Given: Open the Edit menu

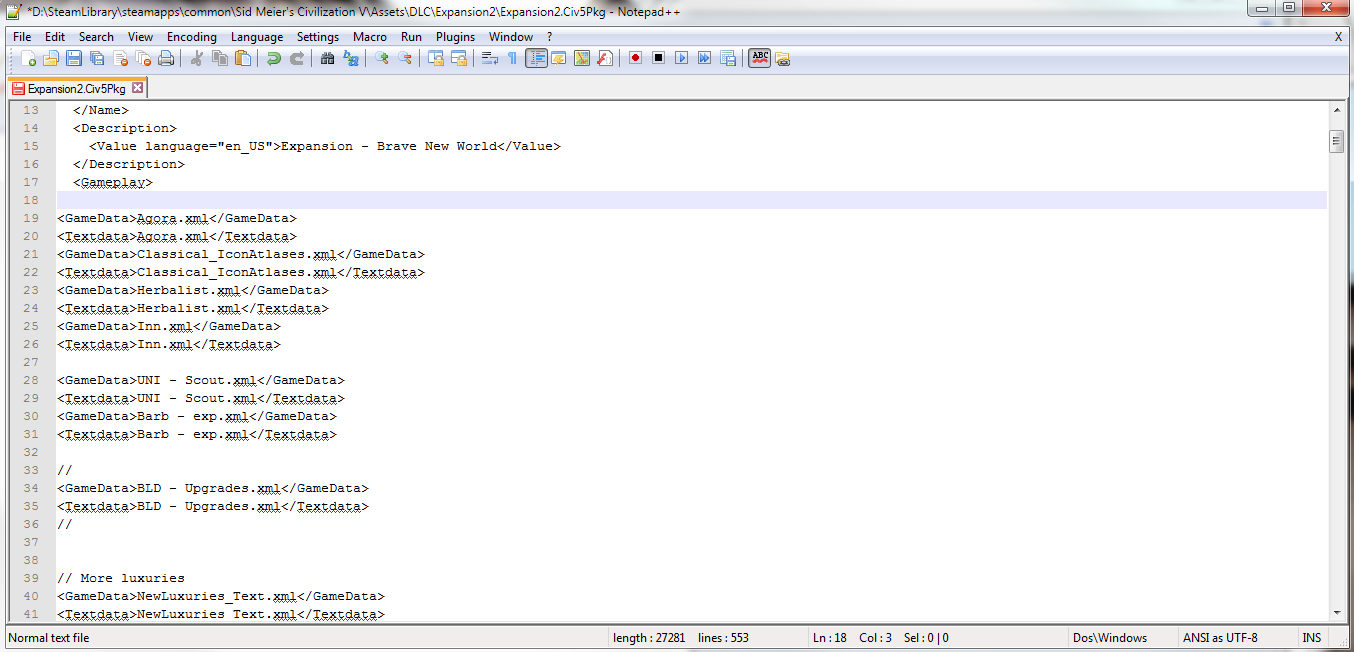Looking at the screenshot, I should [55, 37].
